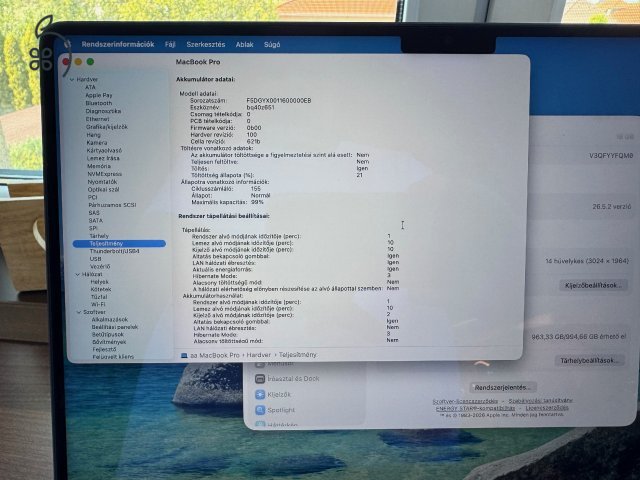The image size is (640, 480).
Task: Open the Szabályozási tanúsítvány link
Action: pyautogui.click(x=540, y=401)
